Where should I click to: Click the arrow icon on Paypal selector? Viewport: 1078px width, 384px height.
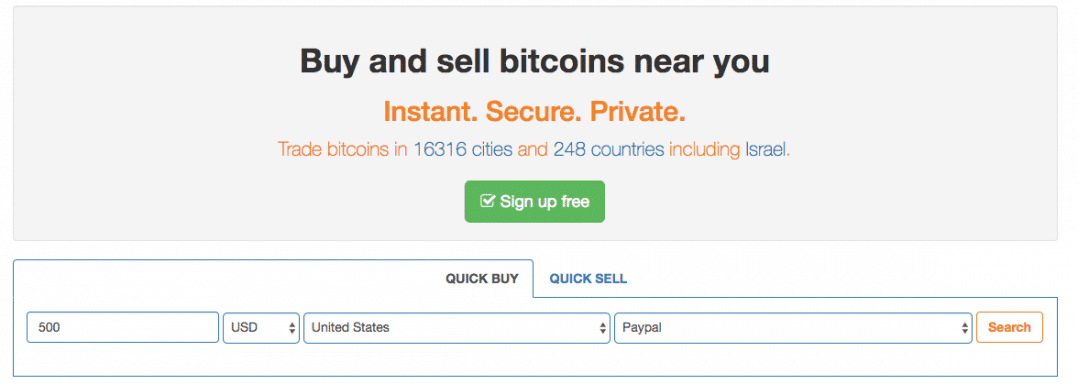click(965, 328)
